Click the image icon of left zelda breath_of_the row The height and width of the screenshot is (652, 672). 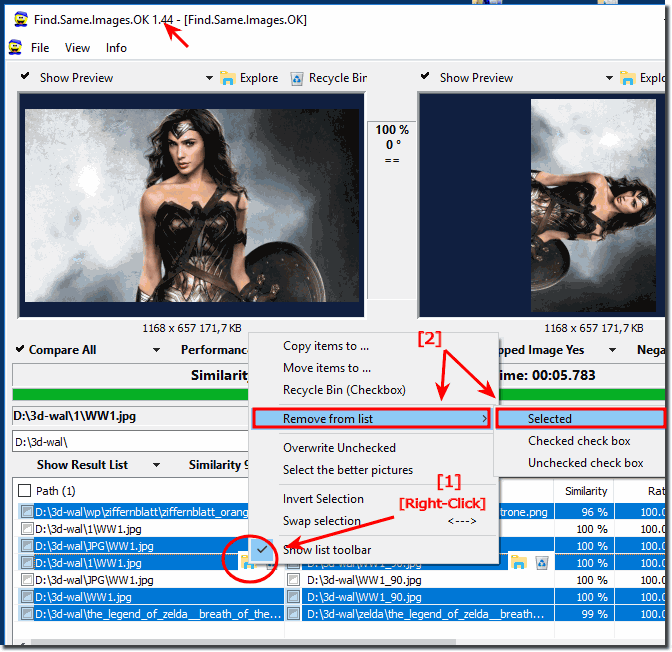27,613
